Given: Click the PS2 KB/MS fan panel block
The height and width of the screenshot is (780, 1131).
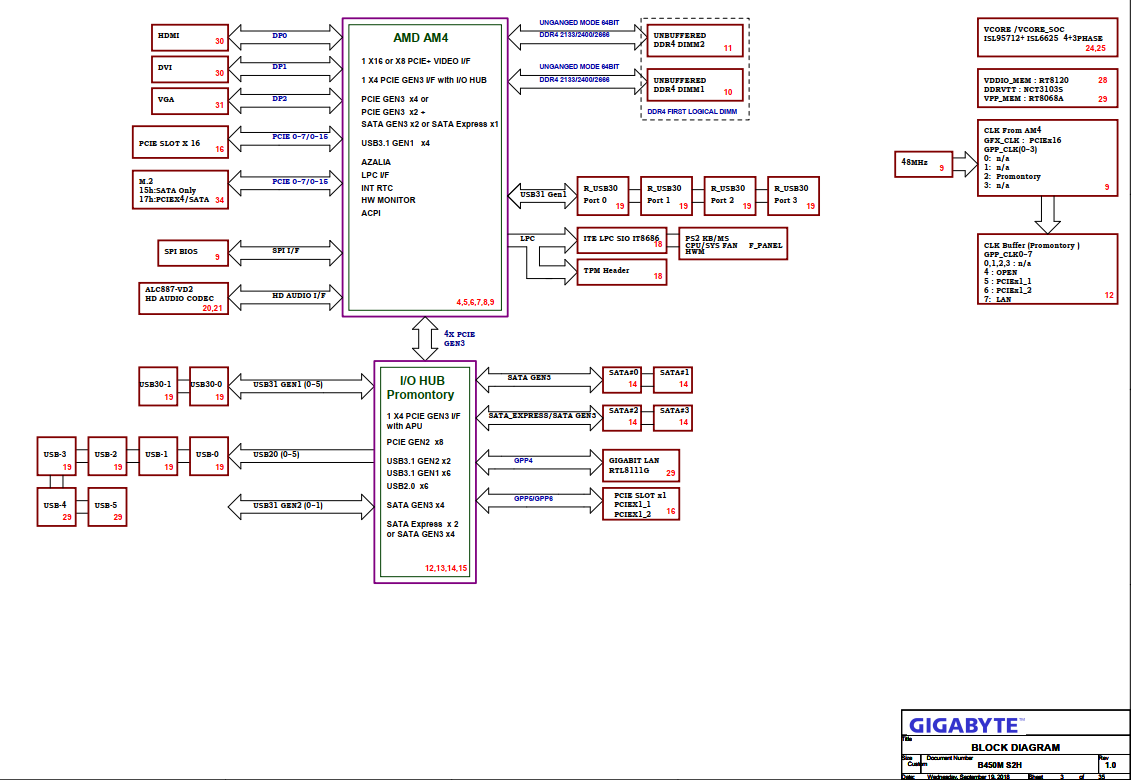Looking at the screenshot, I should pos(733,244).
